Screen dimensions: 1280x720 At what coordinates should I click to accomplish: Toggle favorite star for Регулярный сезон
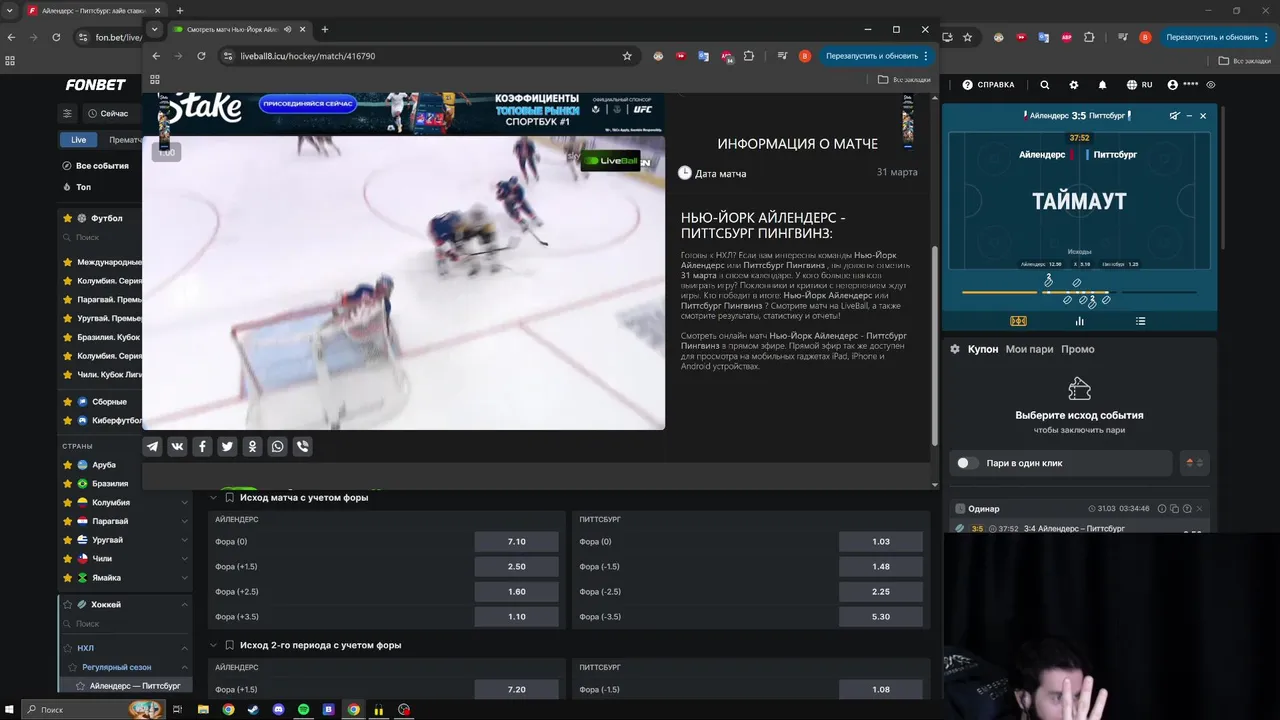[x=73, y=667]
